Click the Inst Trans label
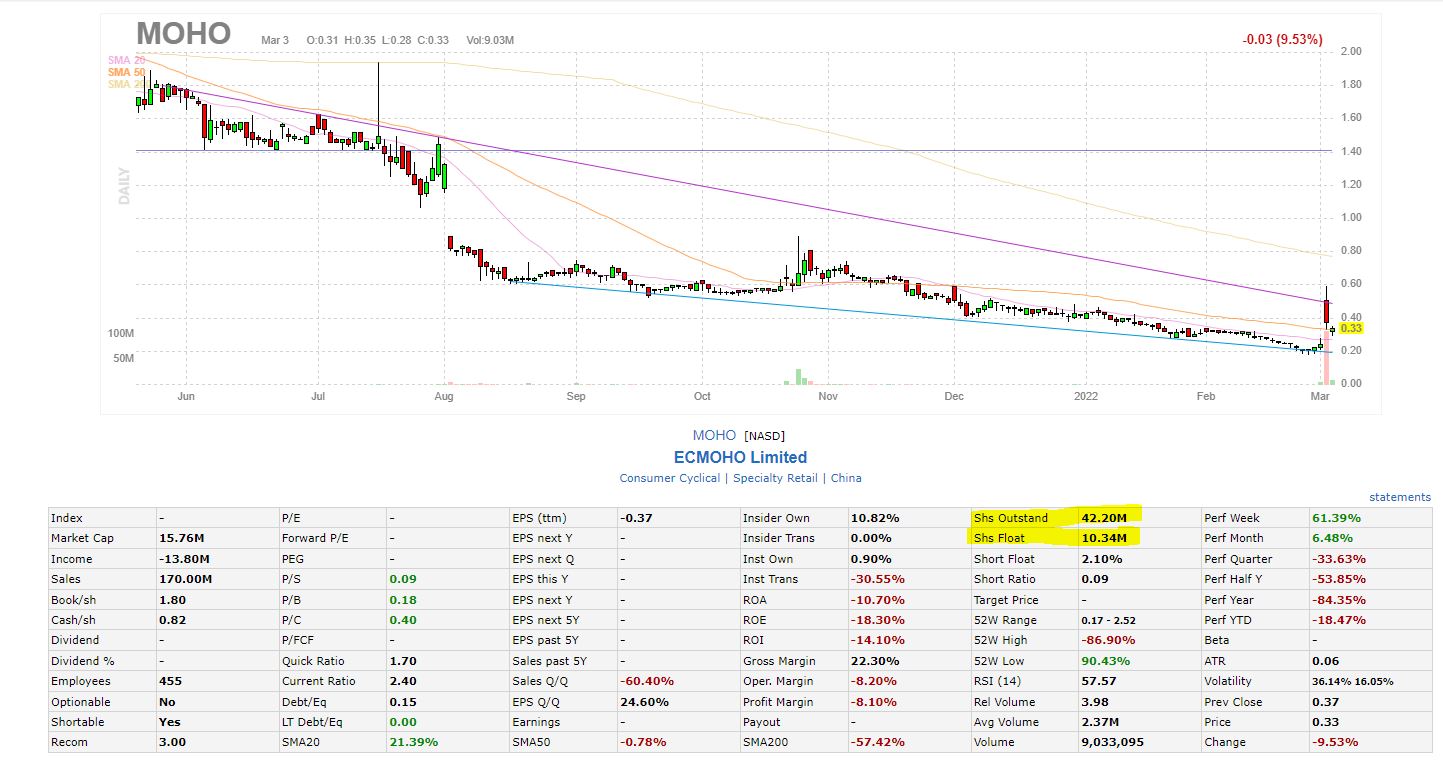The image size is (1443, 767). 770,579
